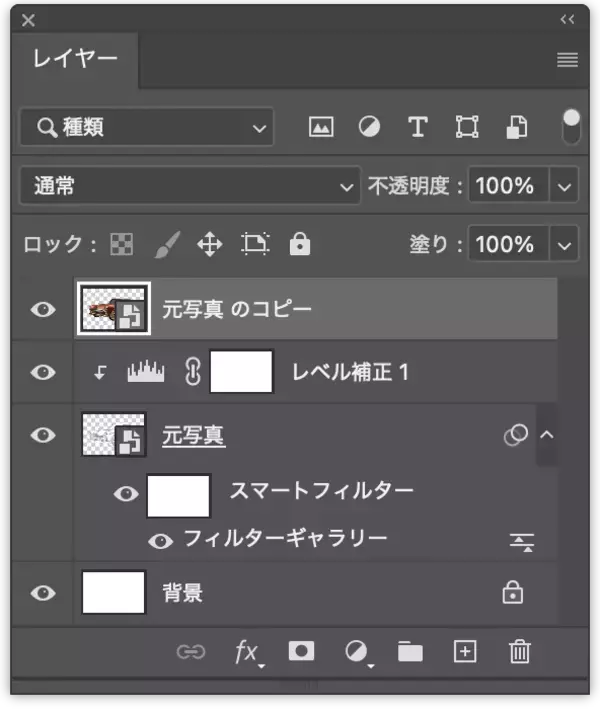Toggle the layer filtering on/off switch

pos(571,127)
